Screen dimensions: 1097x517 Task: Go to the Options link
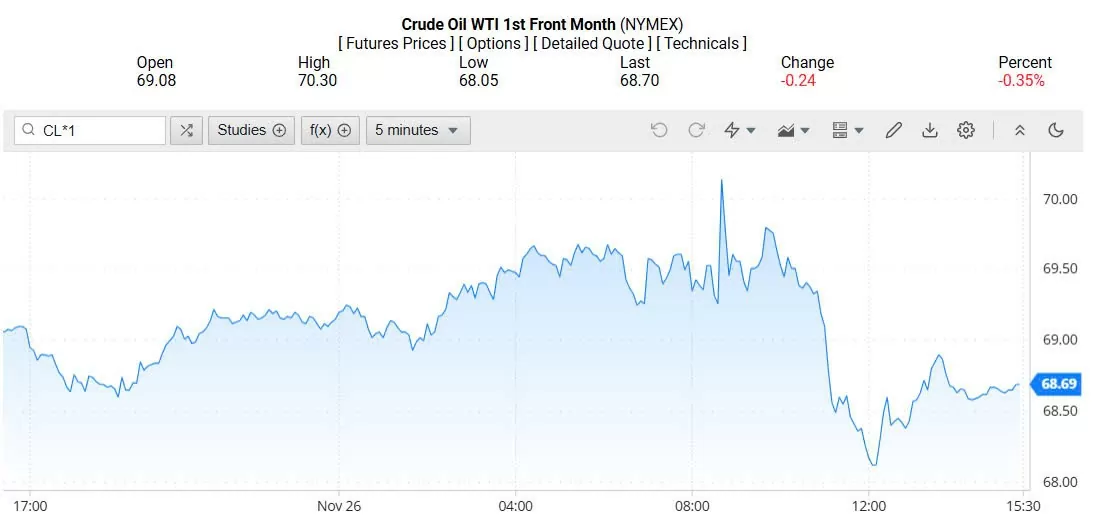tap(494, 43)
